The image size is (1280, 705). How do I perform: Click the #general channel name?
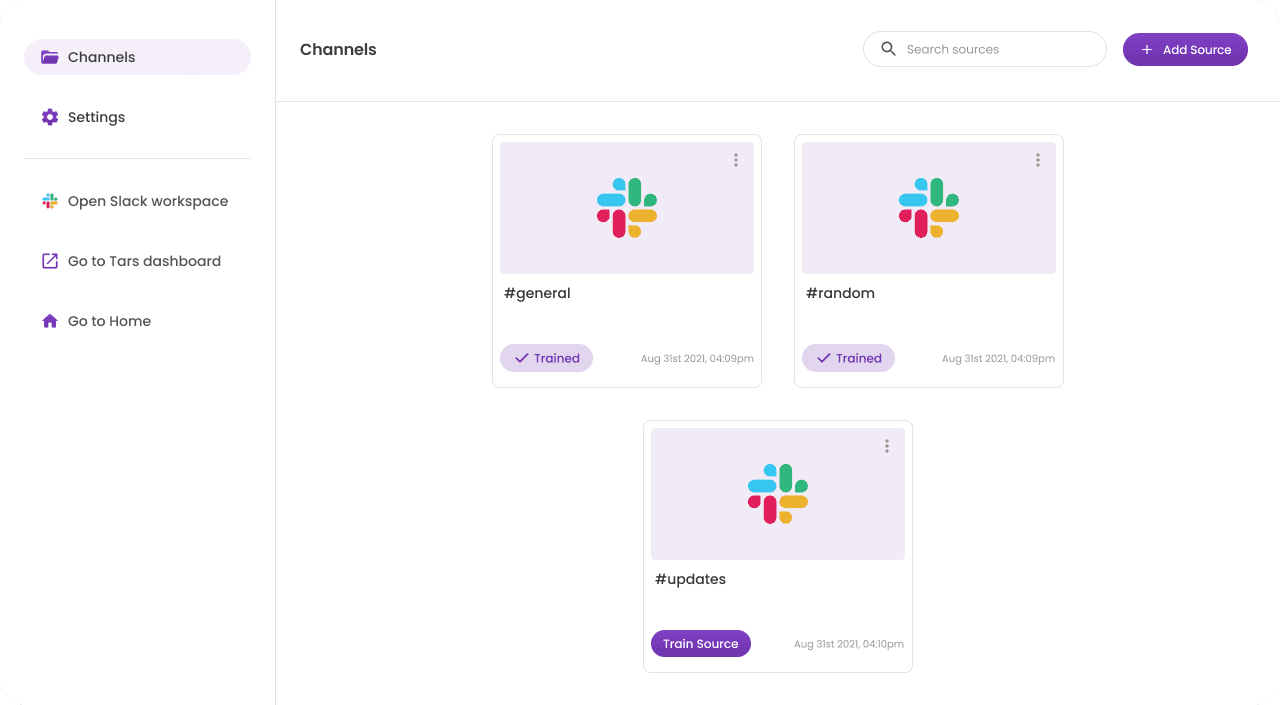pyautogui.click(x=538, y=293)
